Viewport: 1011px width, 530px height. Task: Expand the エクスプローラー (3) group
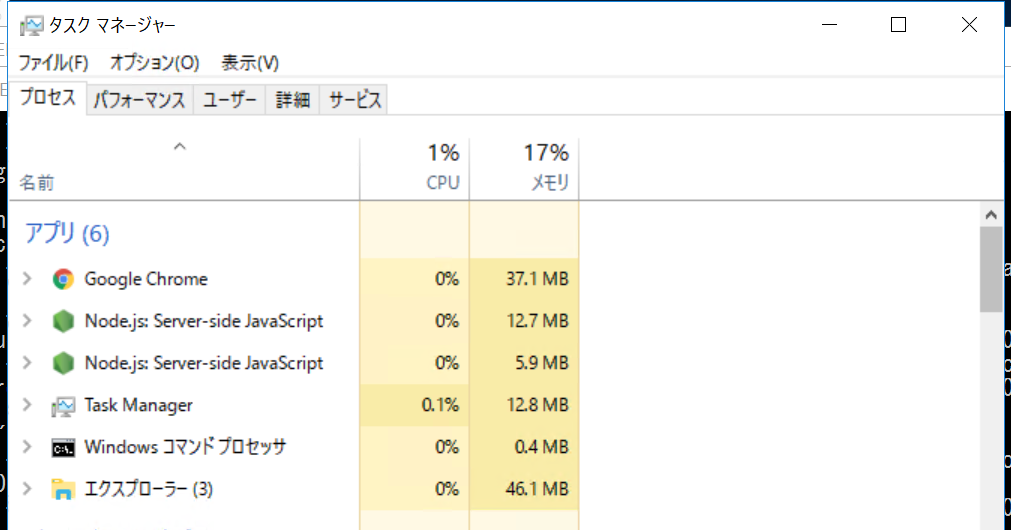[27, 489]
